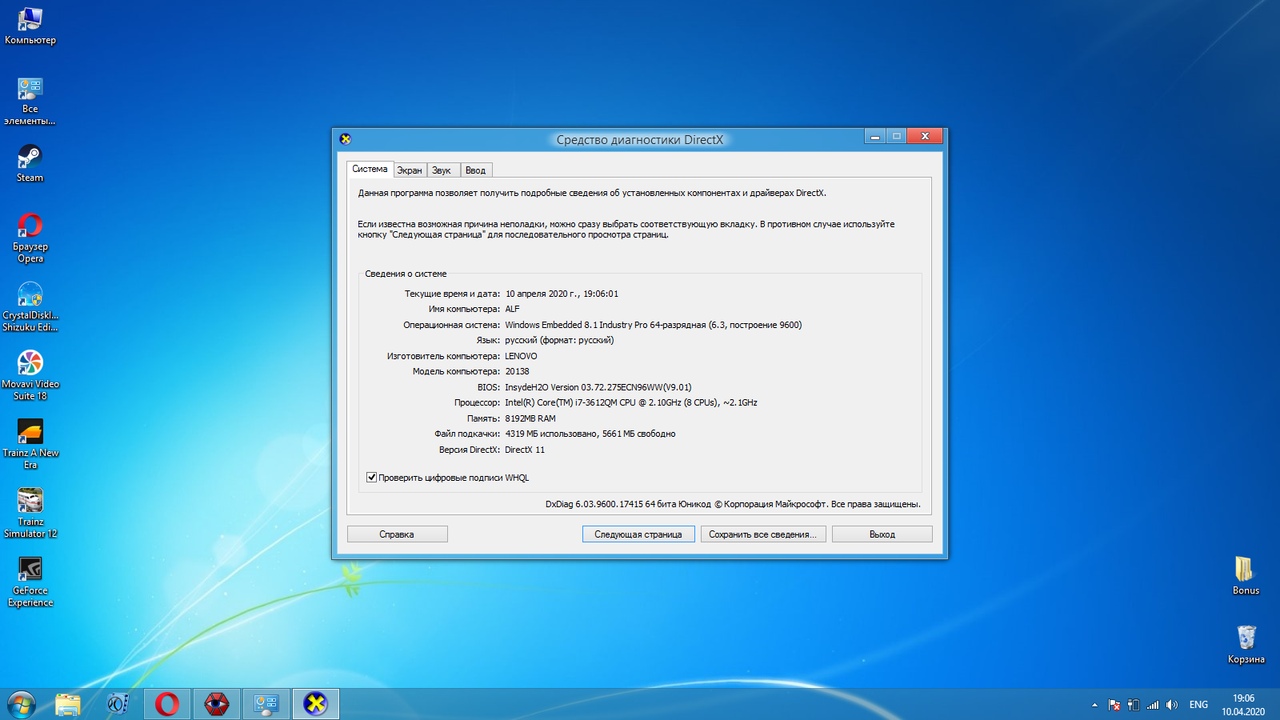
Task: Switch to the Экран tab
Action: click(x=409, y=170)
